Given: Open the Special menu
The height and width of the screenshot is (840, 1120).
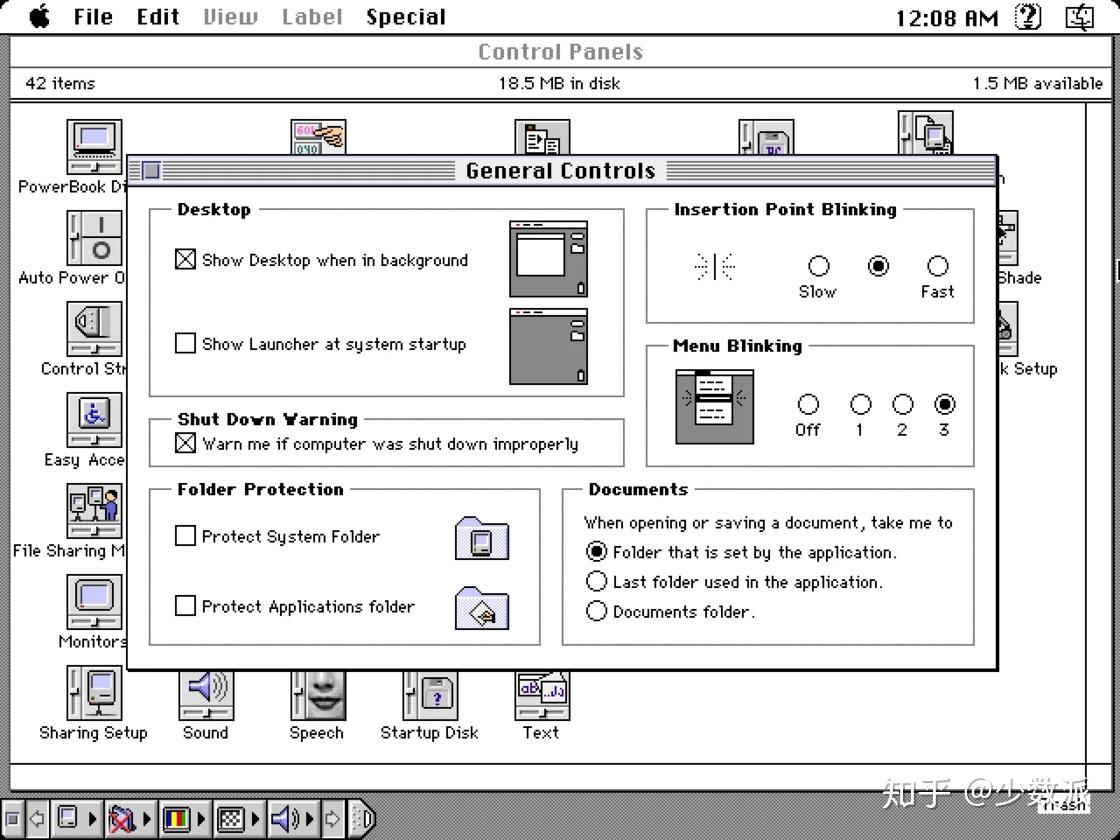Looking at the screenshot, I should tap(406, 16).
